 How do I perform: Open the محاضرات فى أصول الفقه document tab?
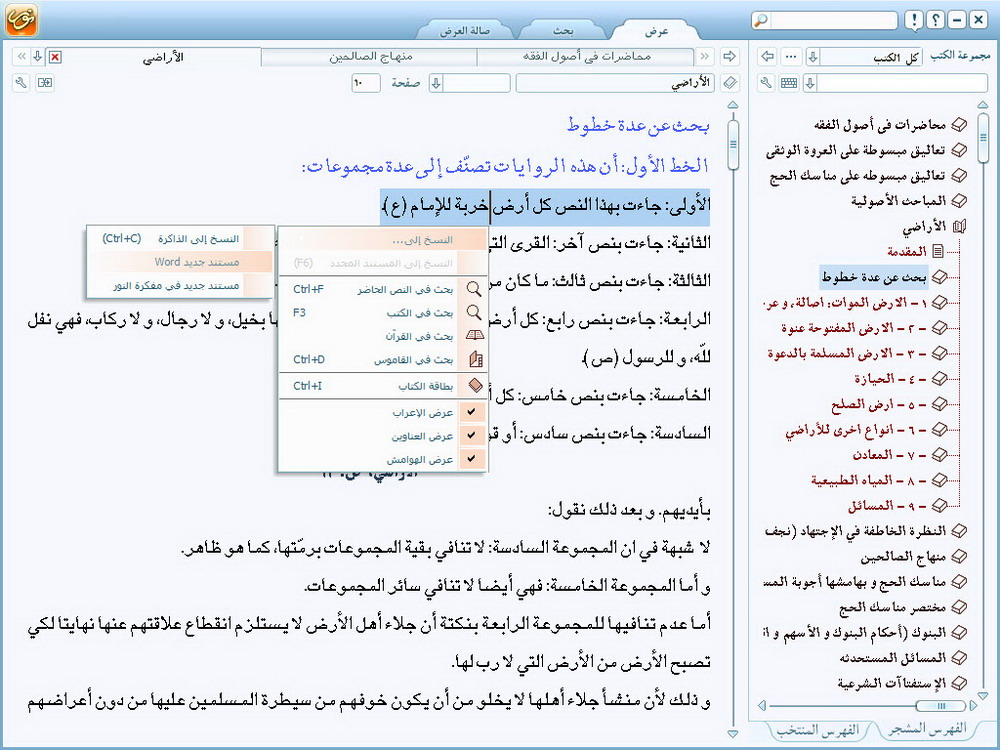coord(587,57)
